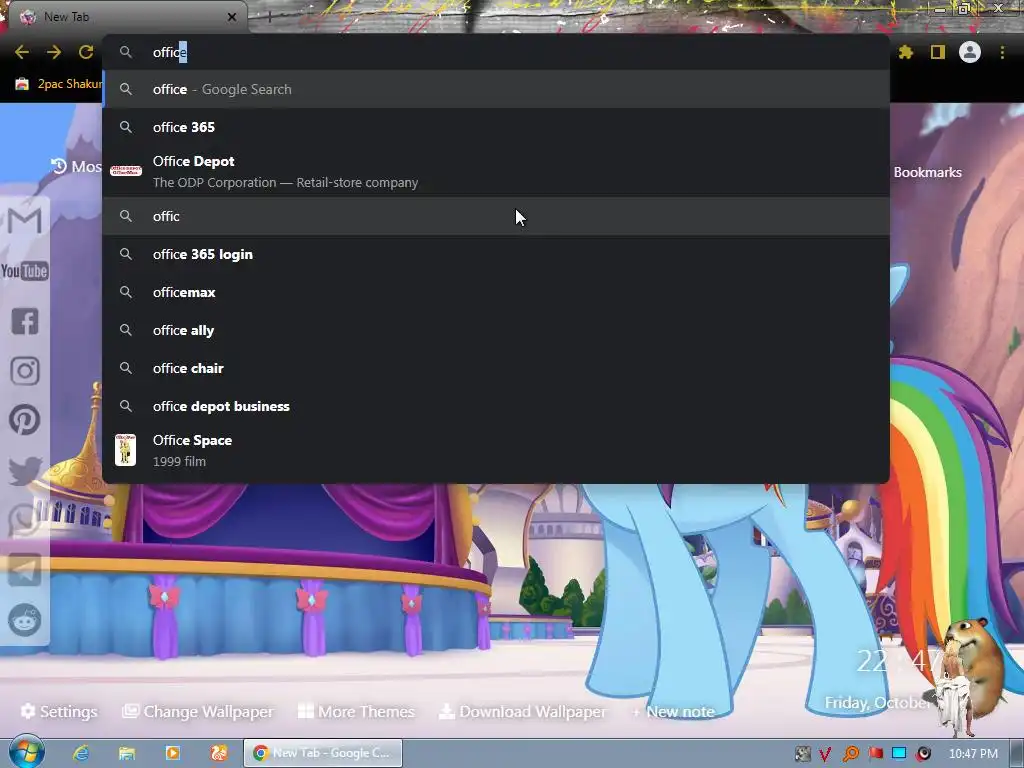Go back with the browser back arrow
Viewport: 1024px width, 768px height.
(22, 52)
